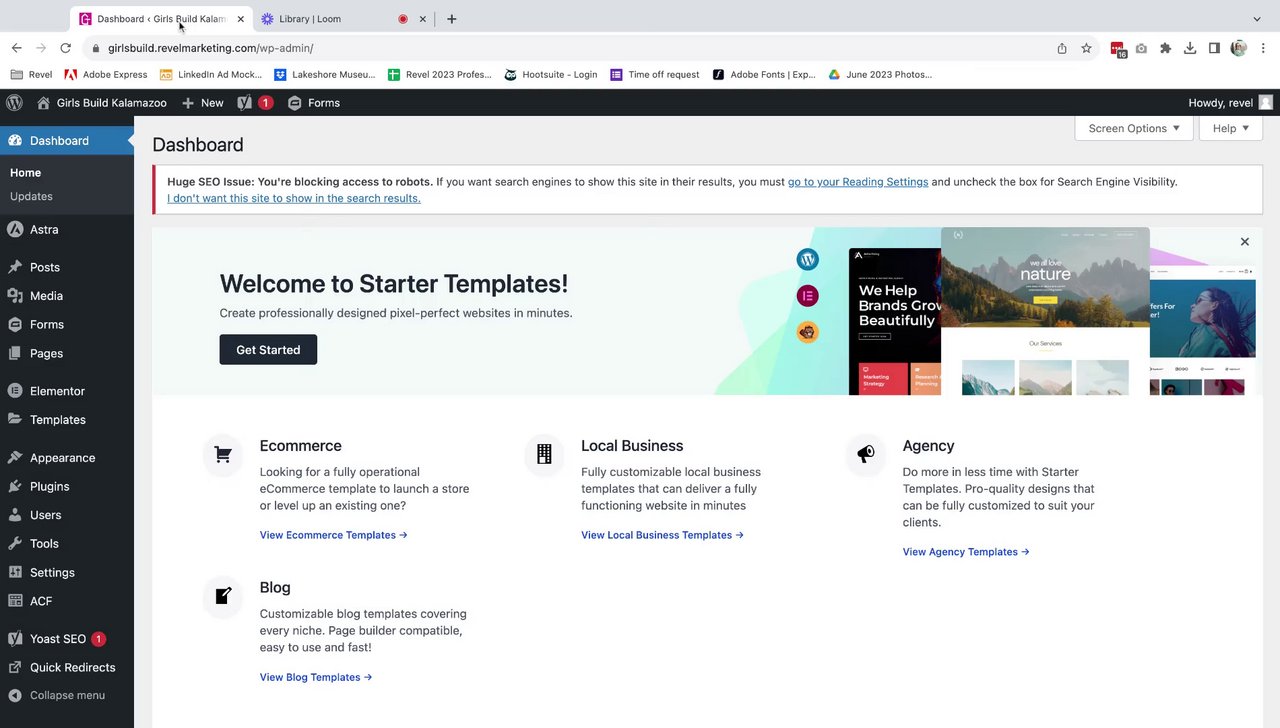Click the Plugins plug icon
Screen dimensions: 1280x728
(15, 486)
